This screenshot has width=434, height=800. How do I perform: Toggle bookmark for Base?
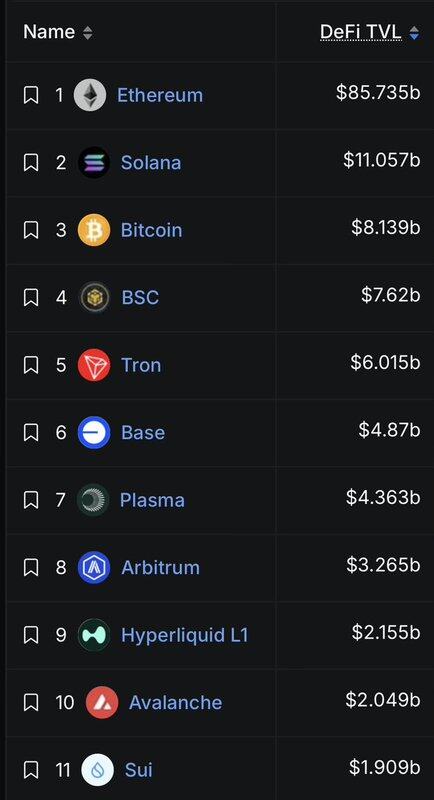click(31, 433)
